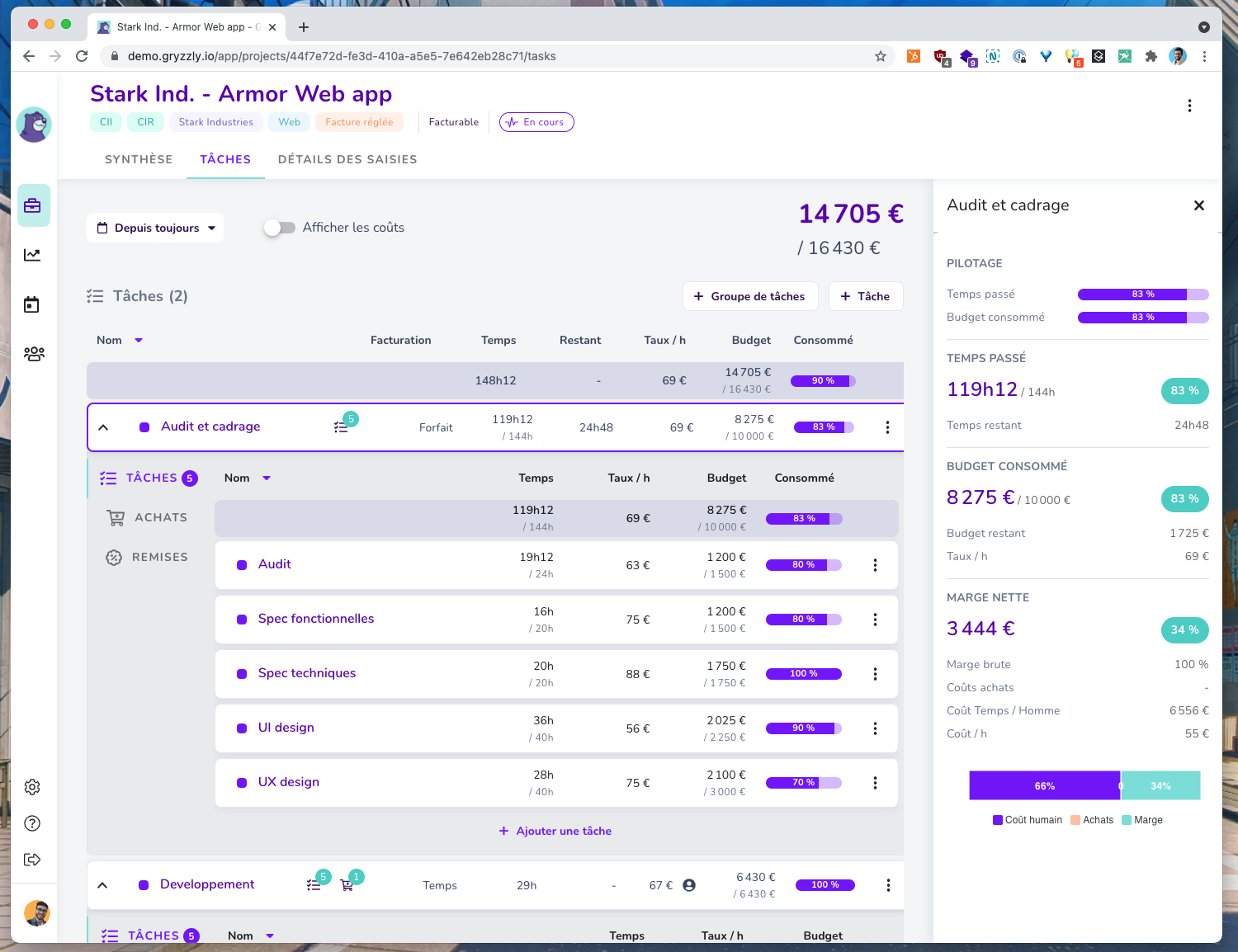
Task: Switch to Détails des saisies tab
Action: click(x=347, y=159)
